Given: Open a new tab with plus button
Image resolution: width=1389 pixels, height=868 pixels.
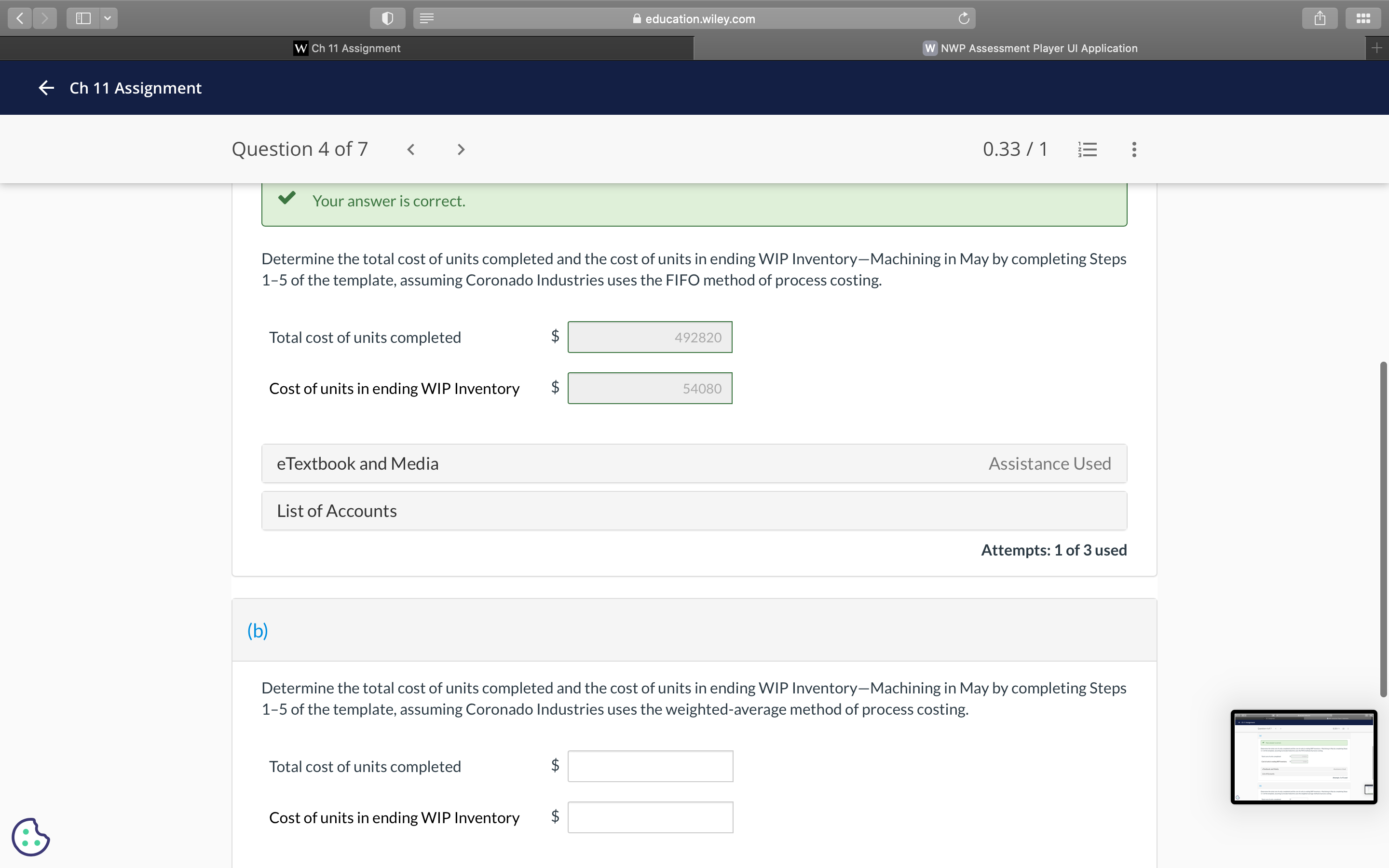Looking at the screenshot, I should [1376, 48].
